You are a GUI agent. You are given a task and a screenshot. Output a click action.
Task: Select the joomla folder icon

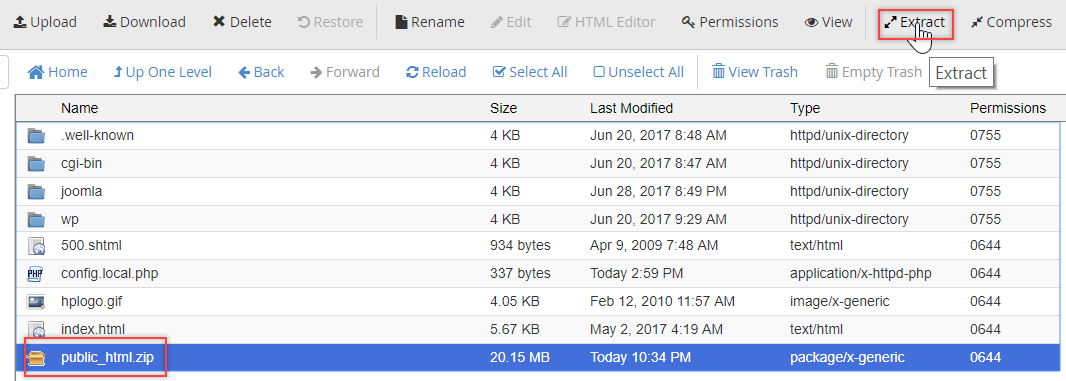[36, 192]
